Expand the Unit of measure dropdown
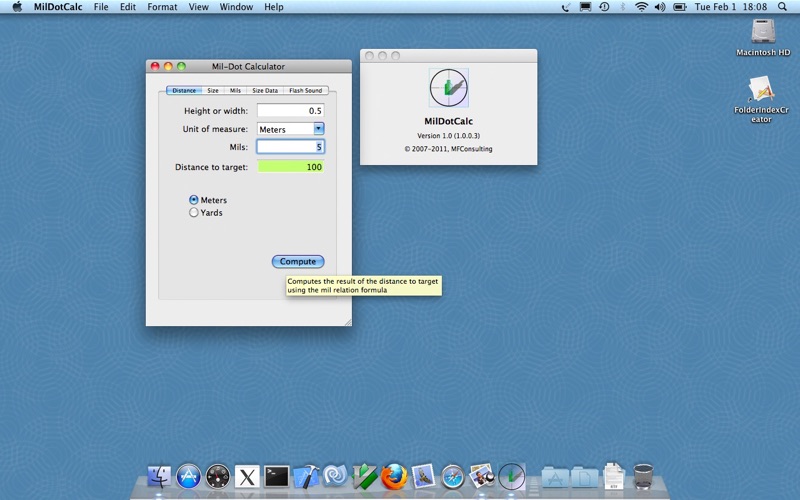 click(x=318, y=129)
